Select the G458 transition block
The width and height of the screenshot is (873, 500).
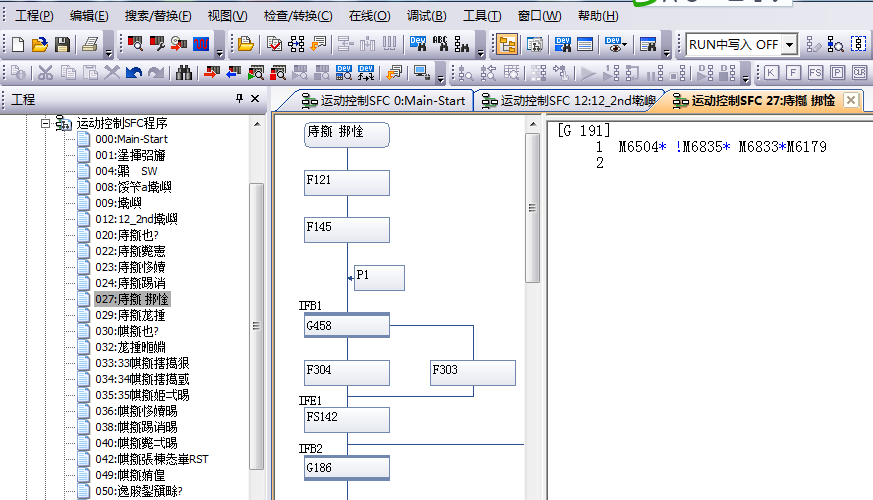[346, 325]
